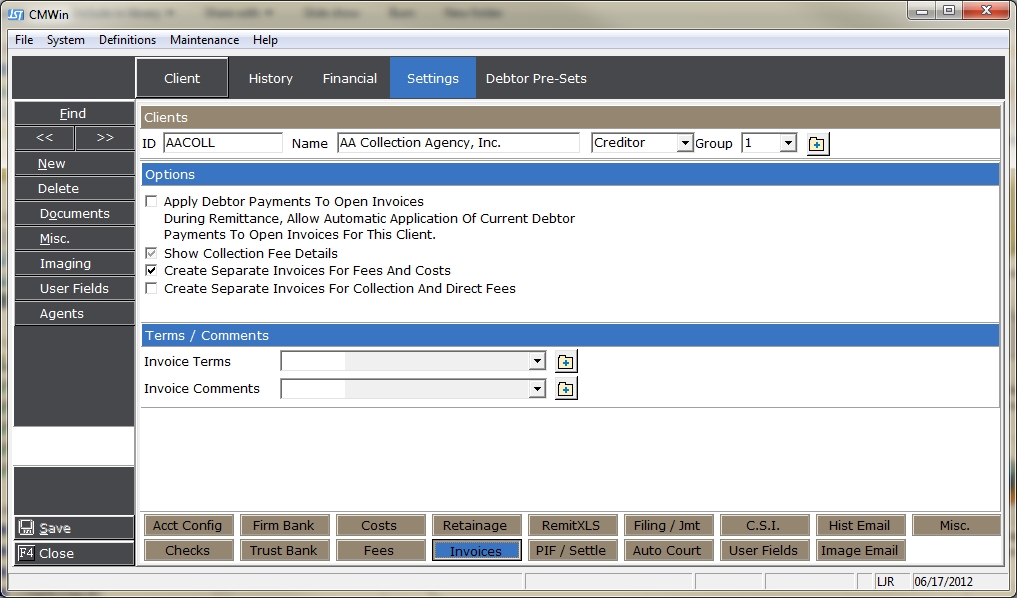
Task: Switch to the Debtor Pre-Sets tab
Action: tap(536, 78)
